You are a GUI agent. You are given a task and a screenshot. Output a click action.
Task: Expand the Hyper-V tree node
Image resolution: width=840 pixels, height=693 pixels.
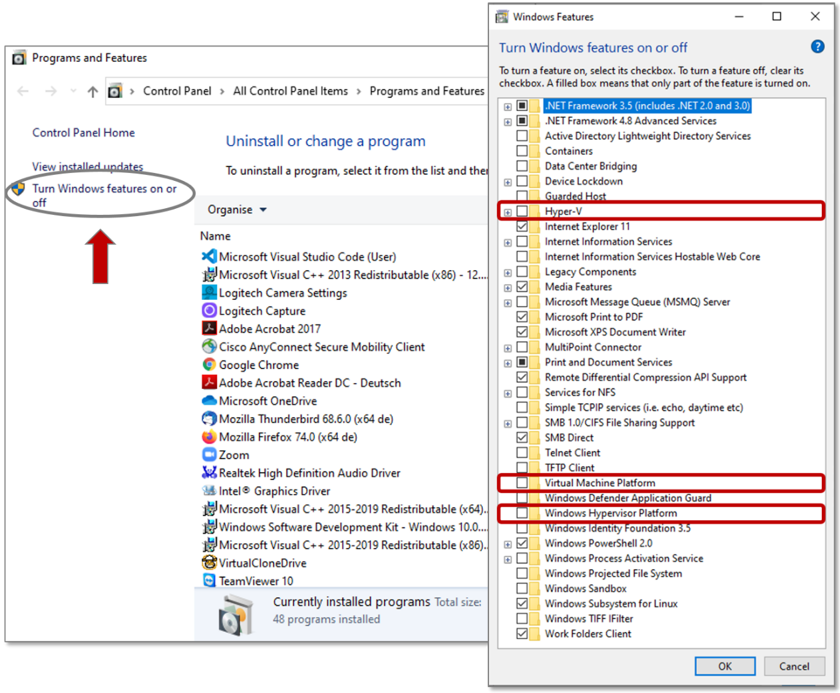click(508, 211)
